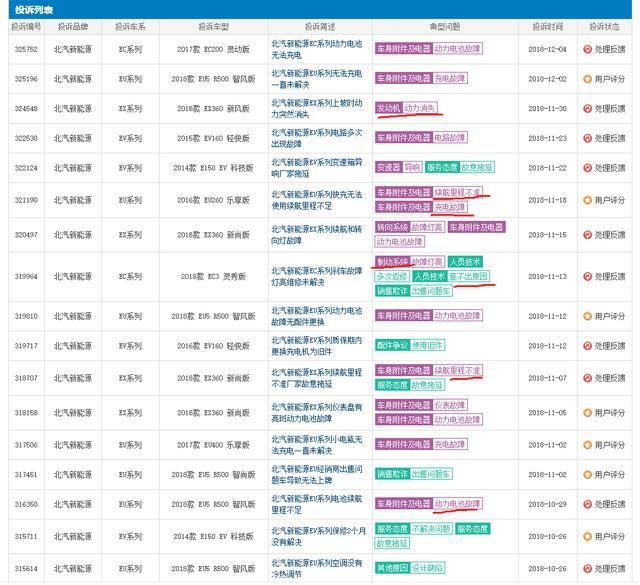Open complaint EV系列质保期内更换充电机为旧件
This screenshot has height=585, width=640.
pyautogui.click(x=317, y=346)
